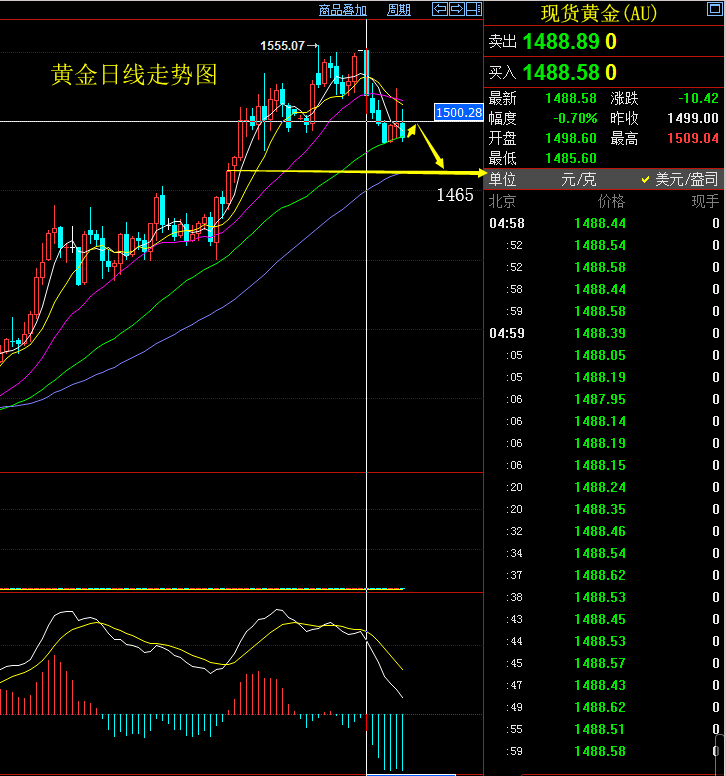
Task: Click the blue 1500.28 price axis label
Action: (x=458, y=112)
